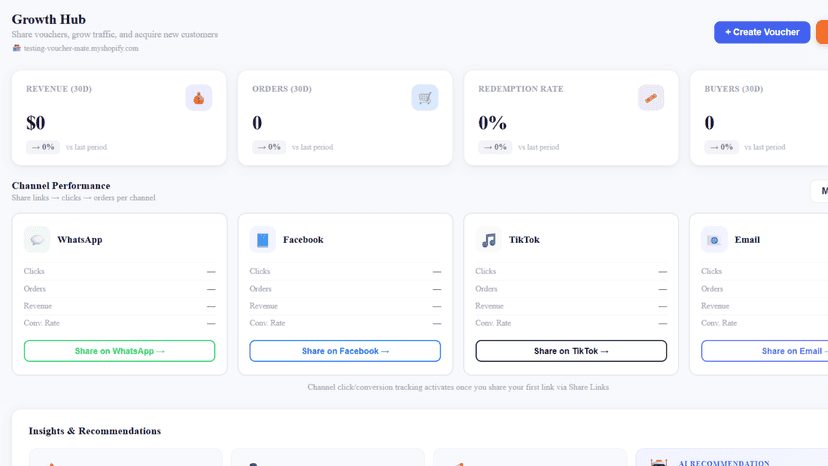Click the Conv. Rate row in WhatsApp card
The width and height of the screenshot is (828, 466).
[x=119, y=323]
